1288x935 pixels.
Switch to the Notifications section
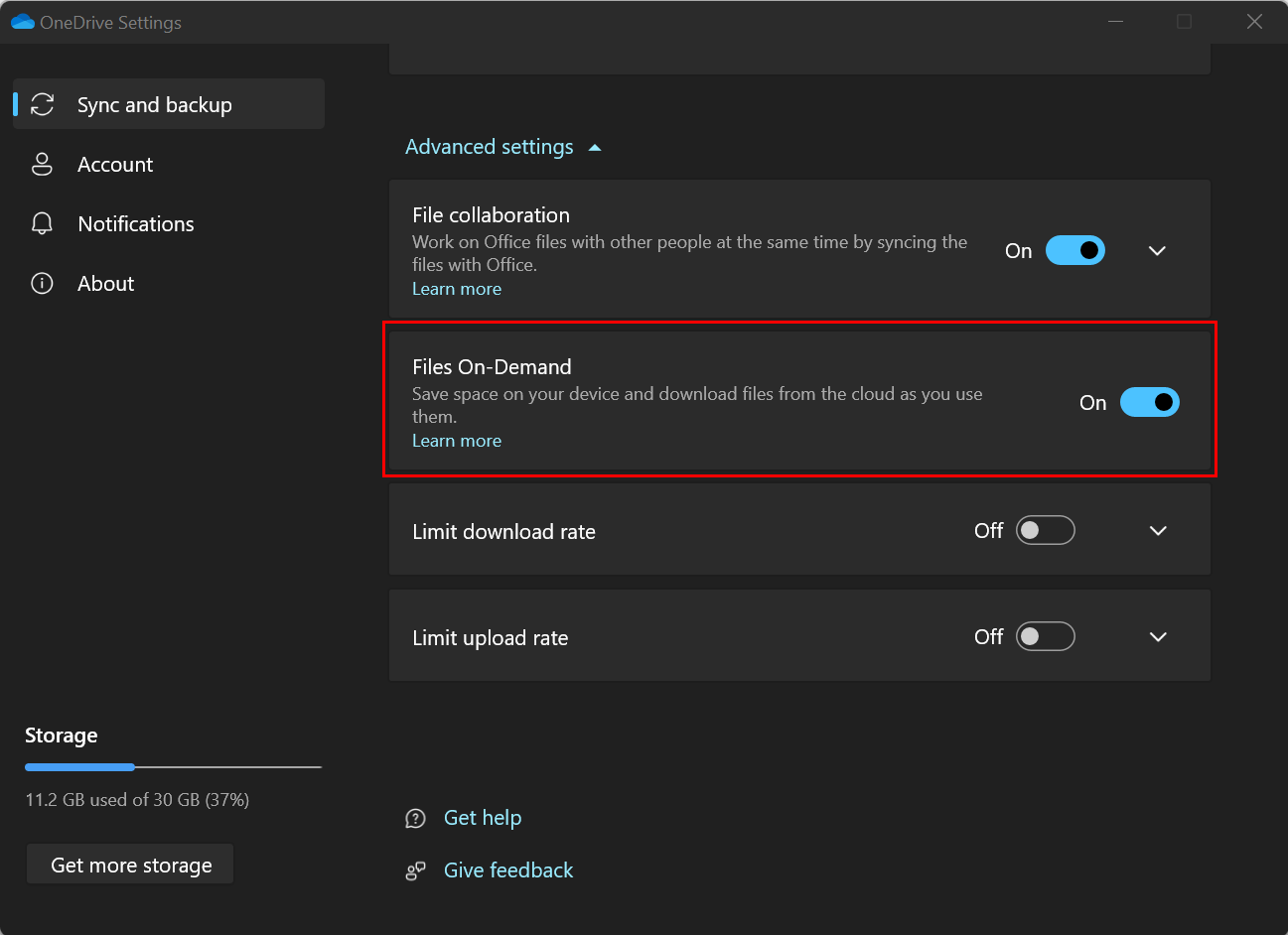[x=135, y=223]
